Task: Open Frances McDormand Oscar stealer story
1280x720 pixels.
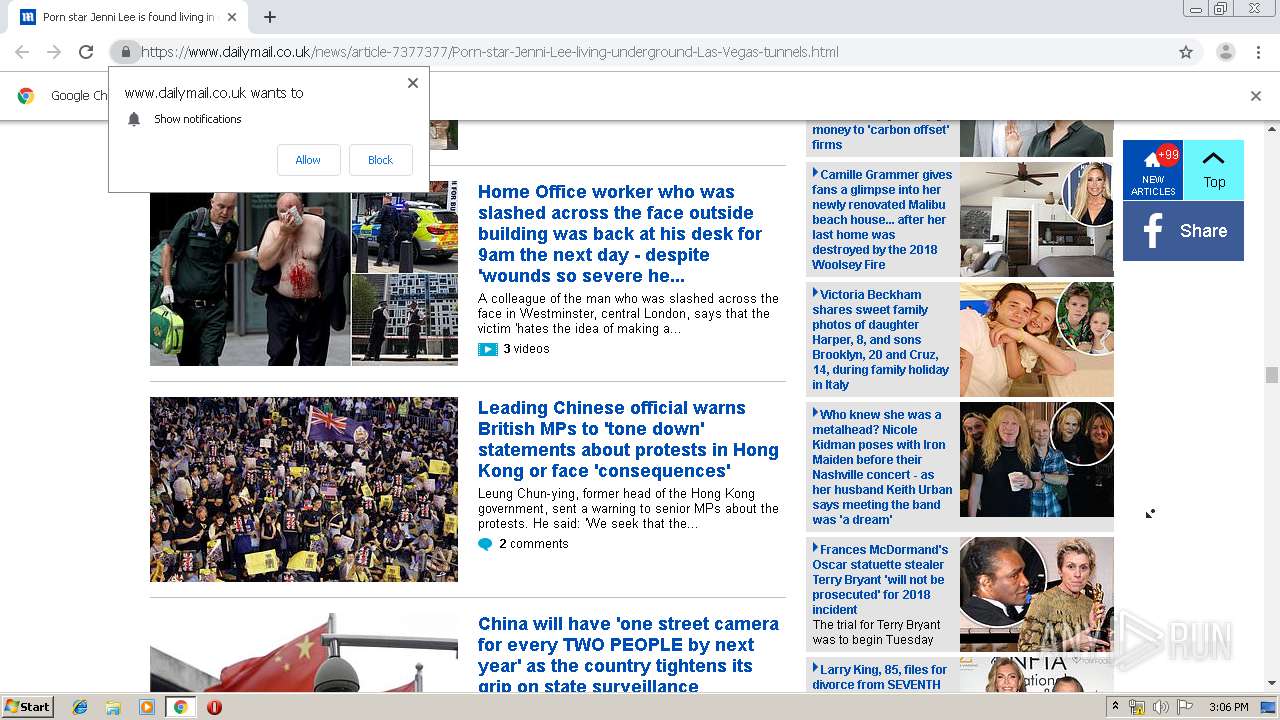Action: (x=880, y=579)
